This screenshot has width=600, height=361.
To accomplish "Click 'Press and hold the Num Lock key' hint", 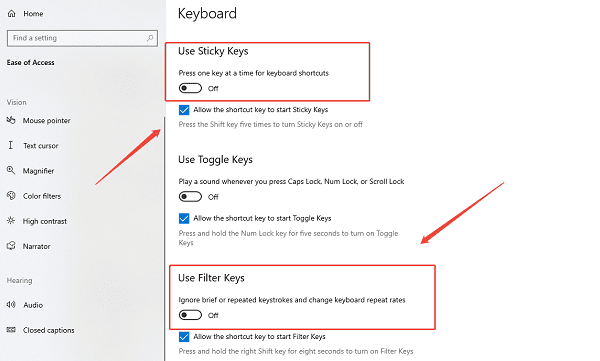I will pos(289,238).
